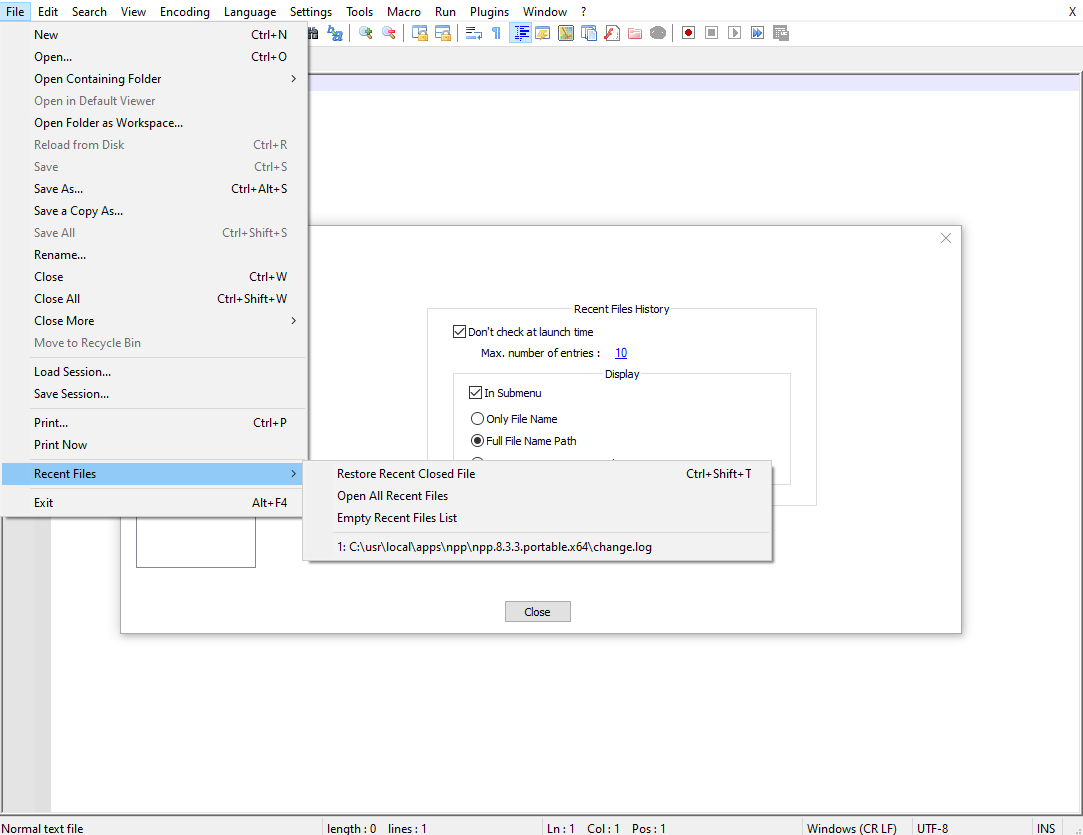The image size is (1083, 835).
Task: Click the Stop Recording macro icon
Action: 711,33
